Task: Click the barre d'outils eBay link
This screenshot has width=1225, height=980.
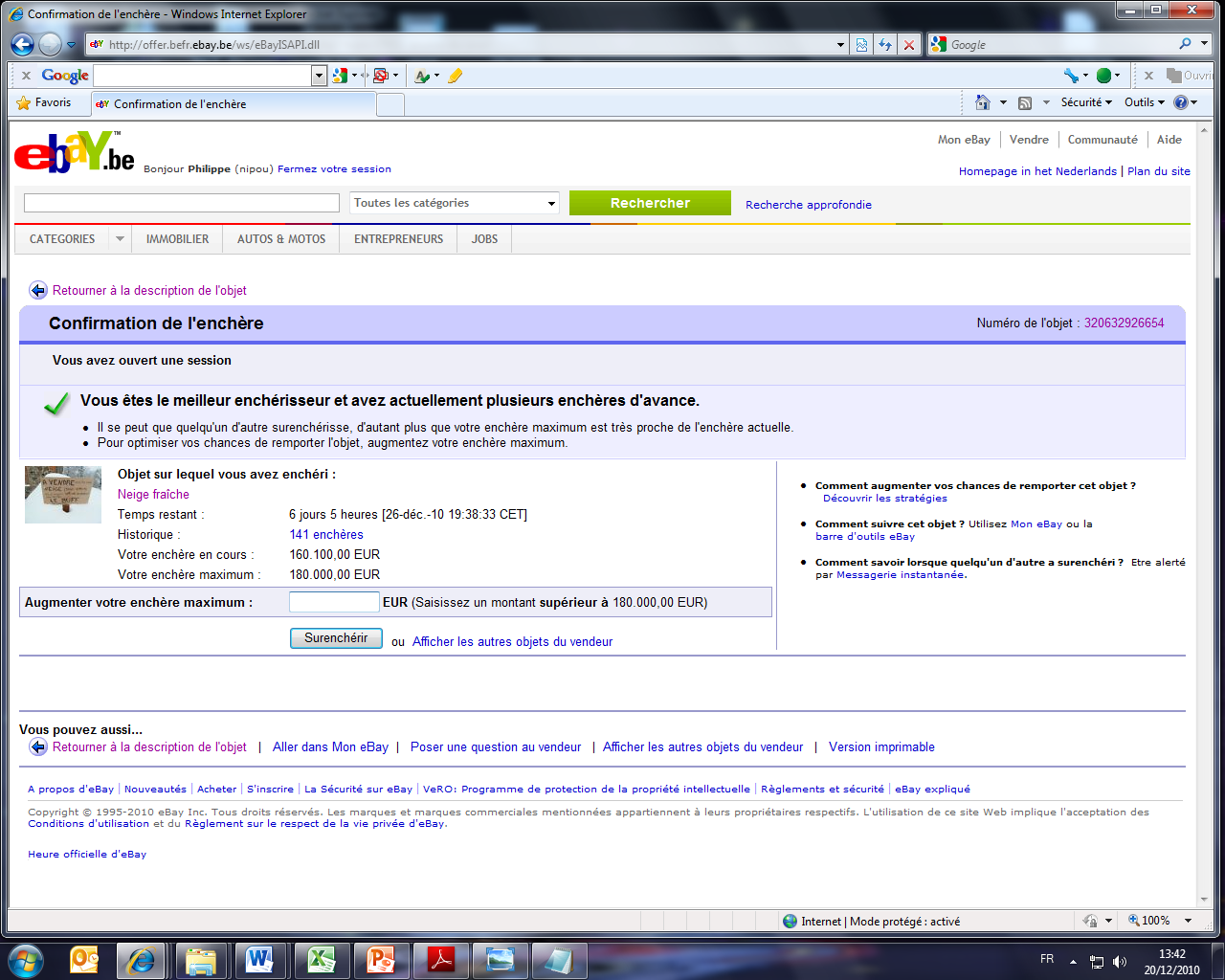Action: pos(865,537)
